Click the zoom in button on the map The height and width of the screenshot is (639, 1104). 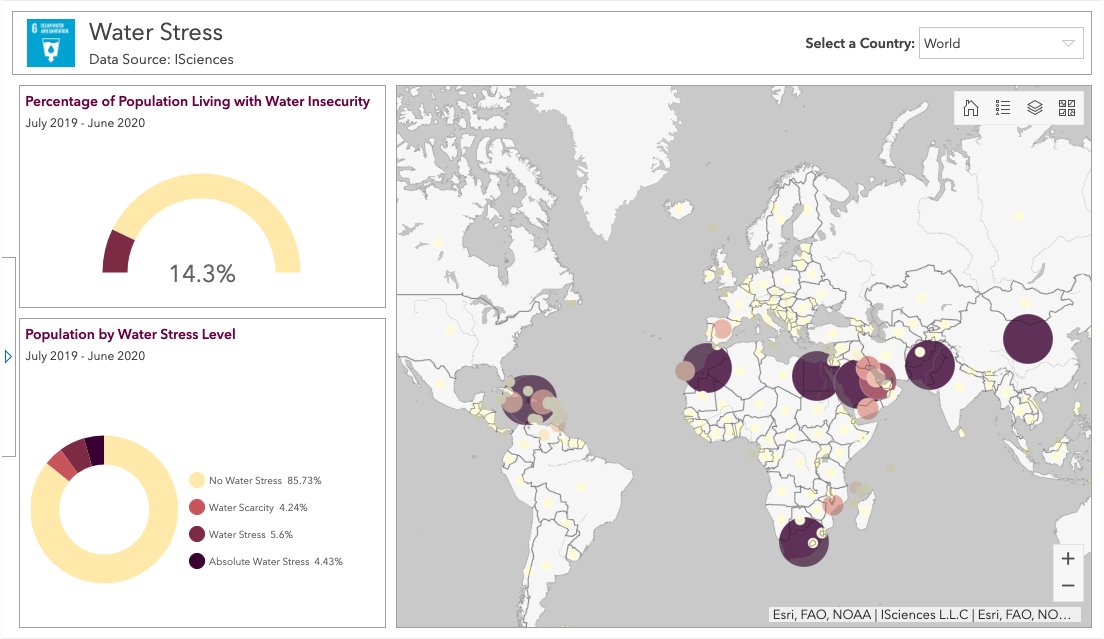[x=1068, y=558]
